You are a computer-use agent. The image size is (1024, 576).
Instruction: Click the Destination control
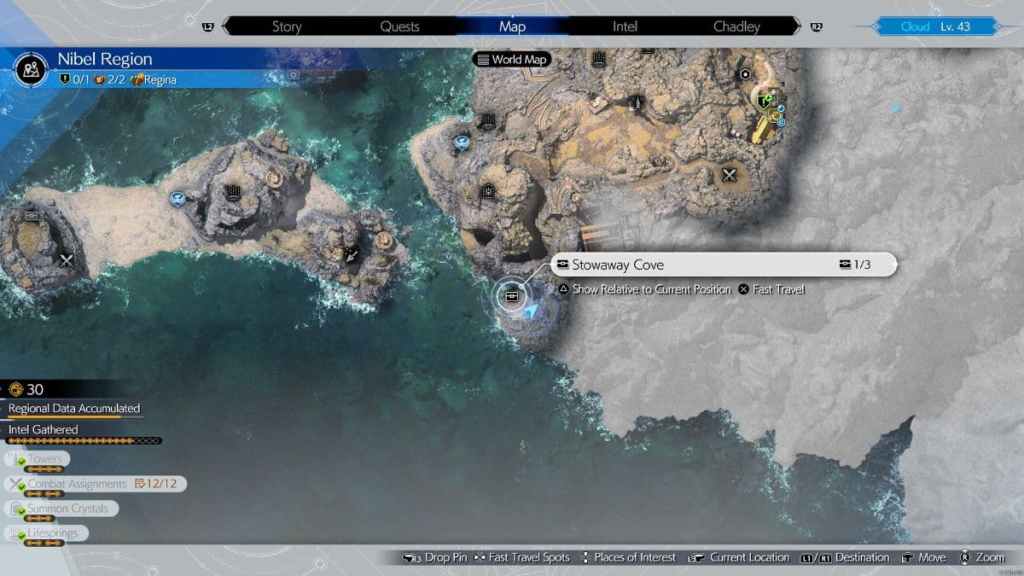pyautogui.click(x=844, y=558)
